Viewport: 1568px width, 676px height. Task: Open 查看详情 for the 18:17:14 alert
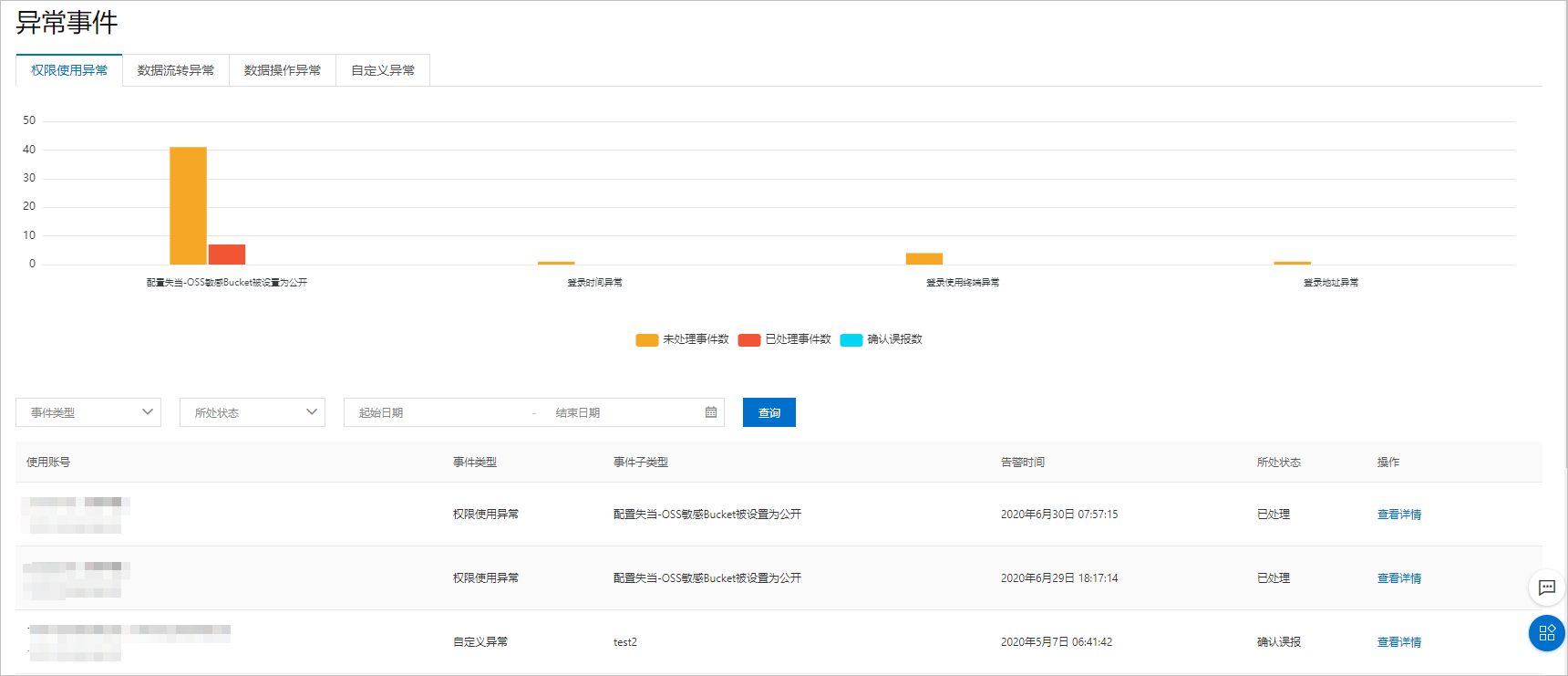point(1399,578)
